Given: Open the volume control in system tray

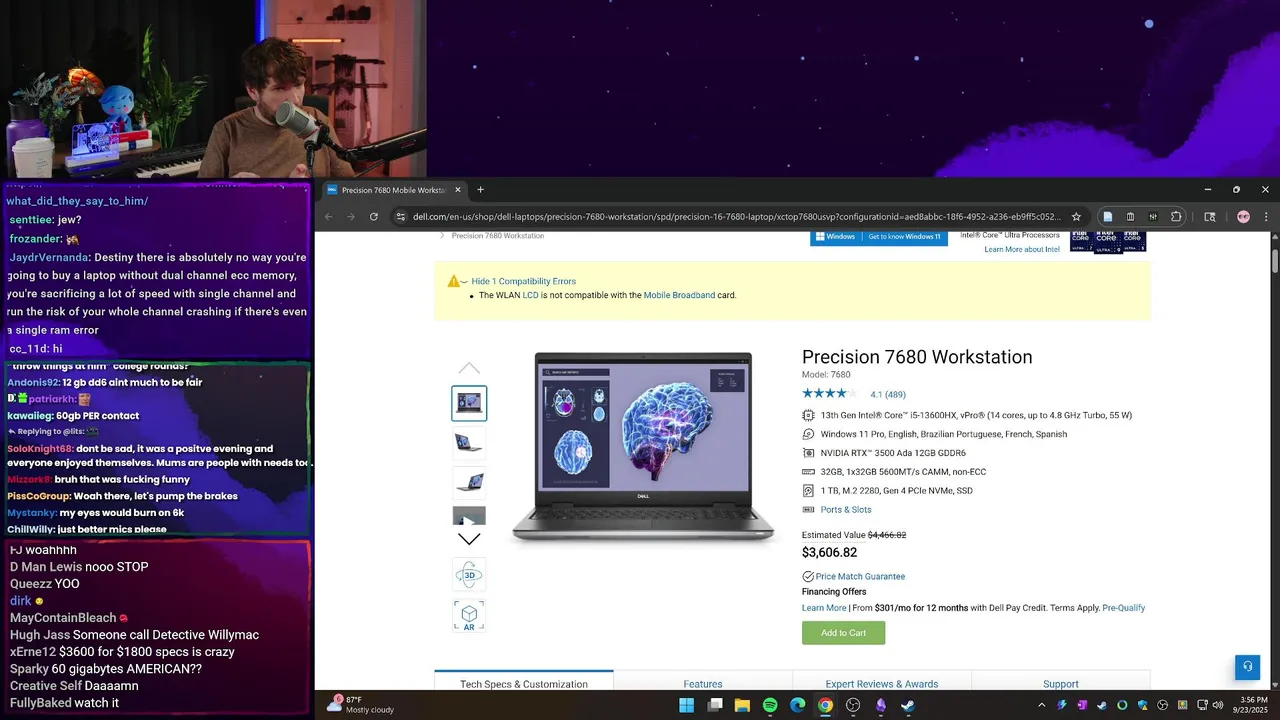Looking at the screenshot, I should point(1217,705).
